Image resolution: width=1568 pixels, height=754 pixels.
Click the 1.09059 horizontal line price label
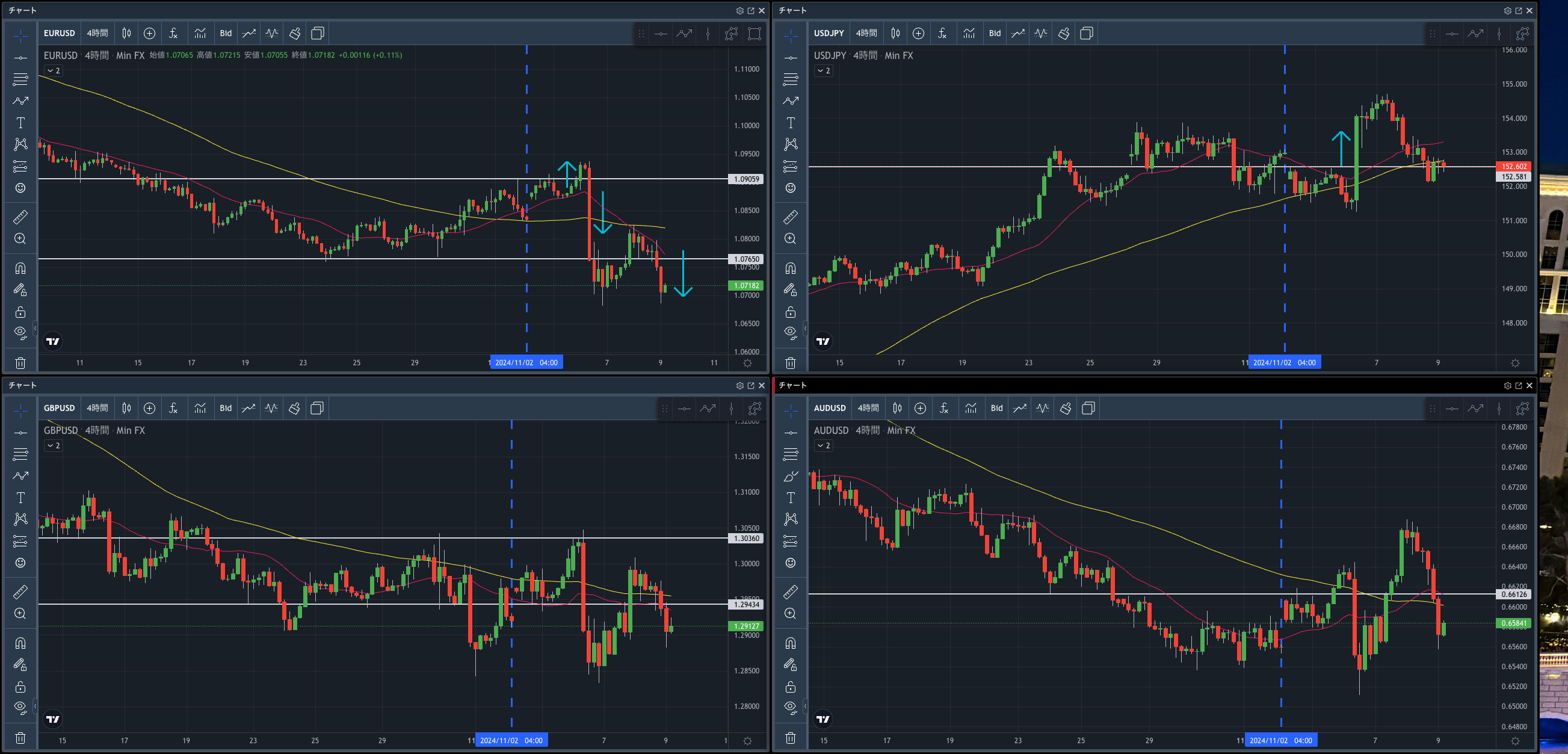point(746,179)
